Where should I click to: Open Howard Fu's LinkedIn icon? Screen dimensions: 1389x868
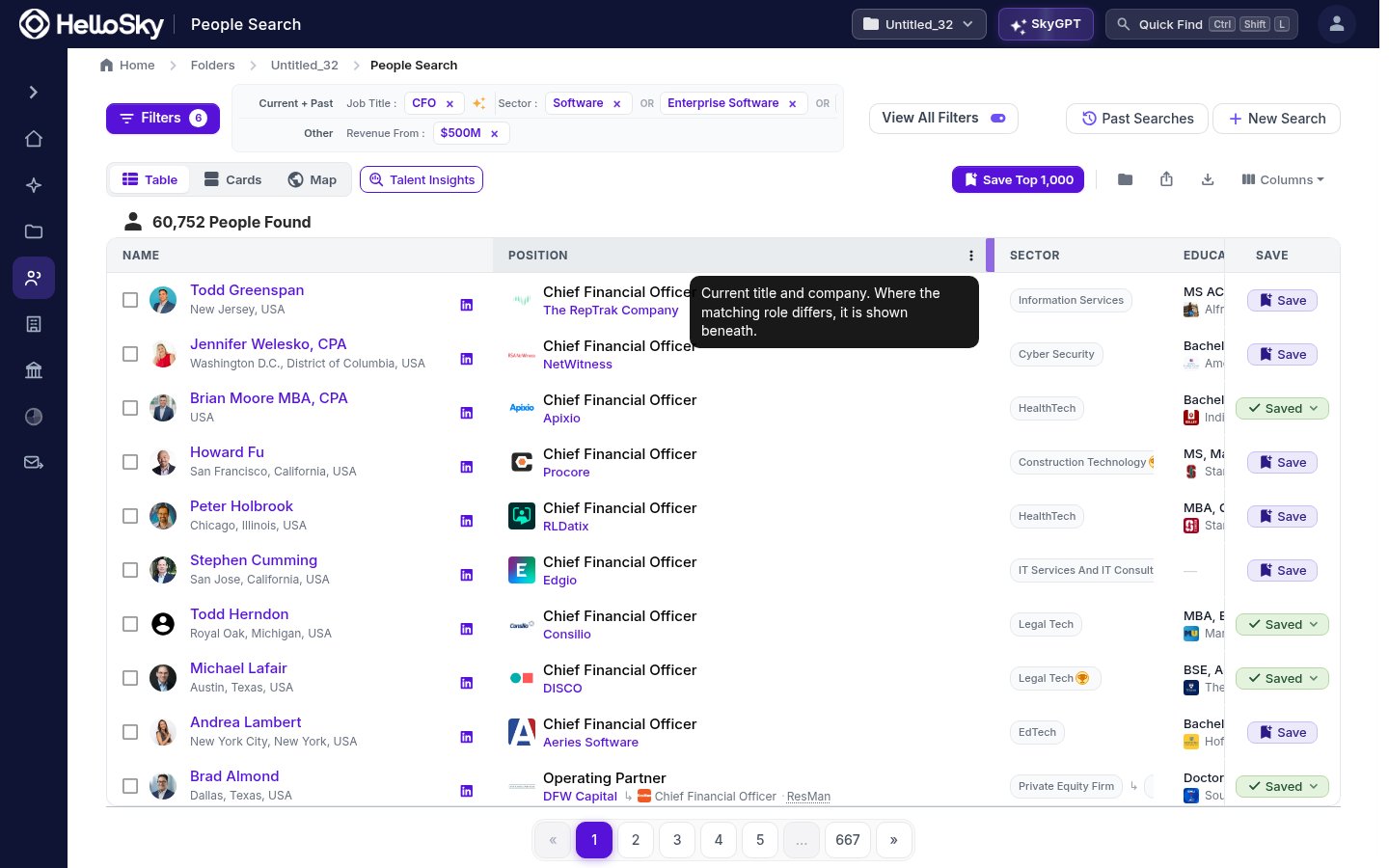pyautogui.click(x=467, y=467)
